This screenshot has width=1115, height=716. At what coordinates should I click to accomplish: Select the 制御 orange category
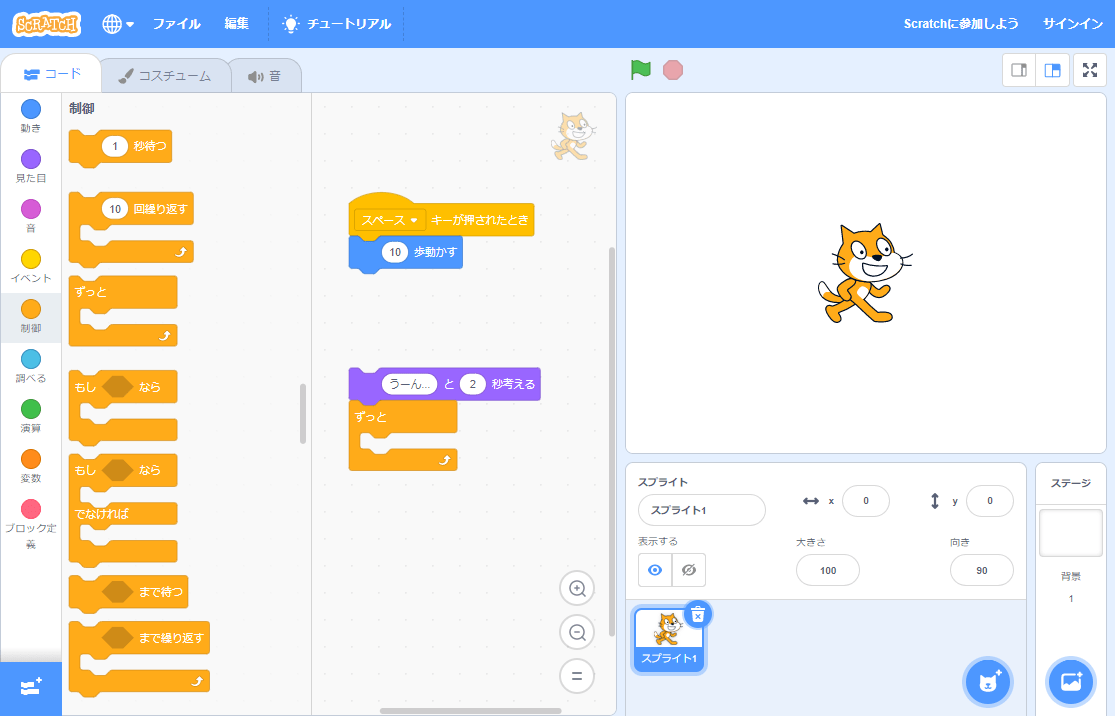[x=31, y=316]
